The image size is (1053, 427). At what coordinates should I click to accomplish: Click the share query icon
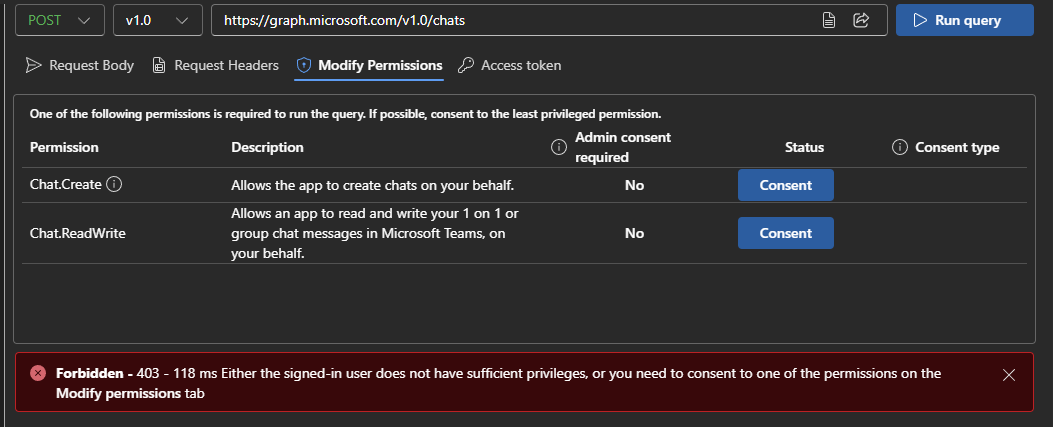point(860,20)
